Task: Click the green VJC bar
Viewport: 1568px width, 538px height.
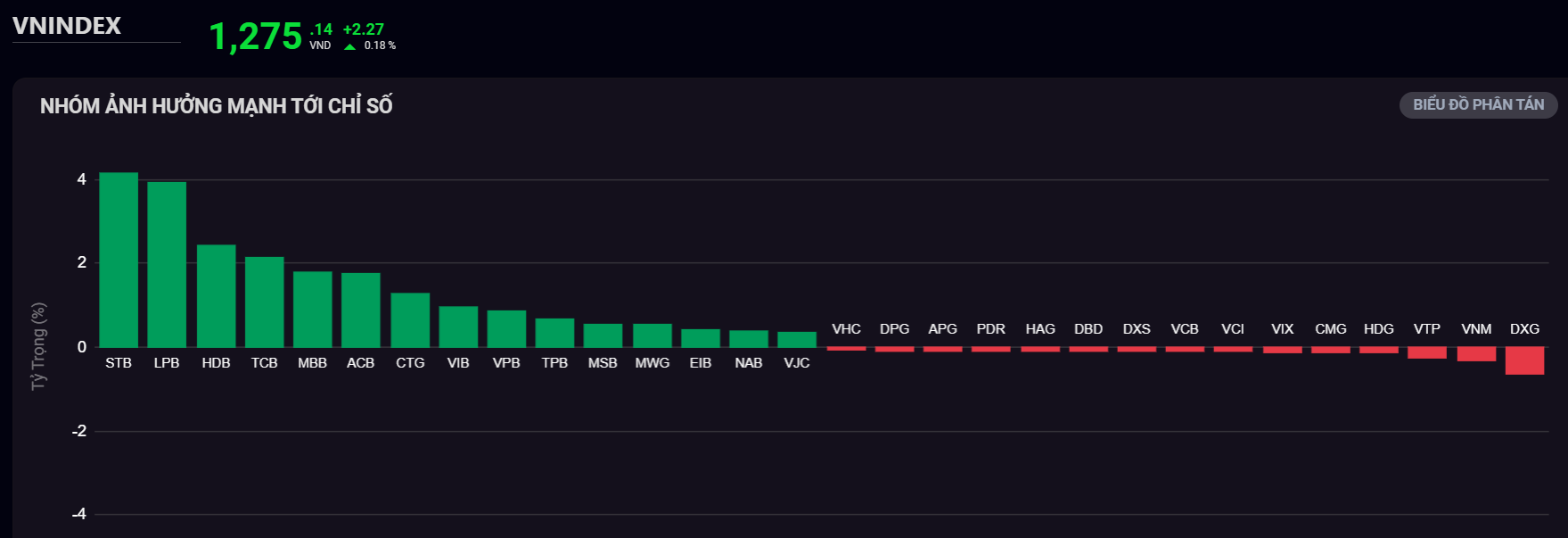Action: pyautogui.click(x=797, y=339)
